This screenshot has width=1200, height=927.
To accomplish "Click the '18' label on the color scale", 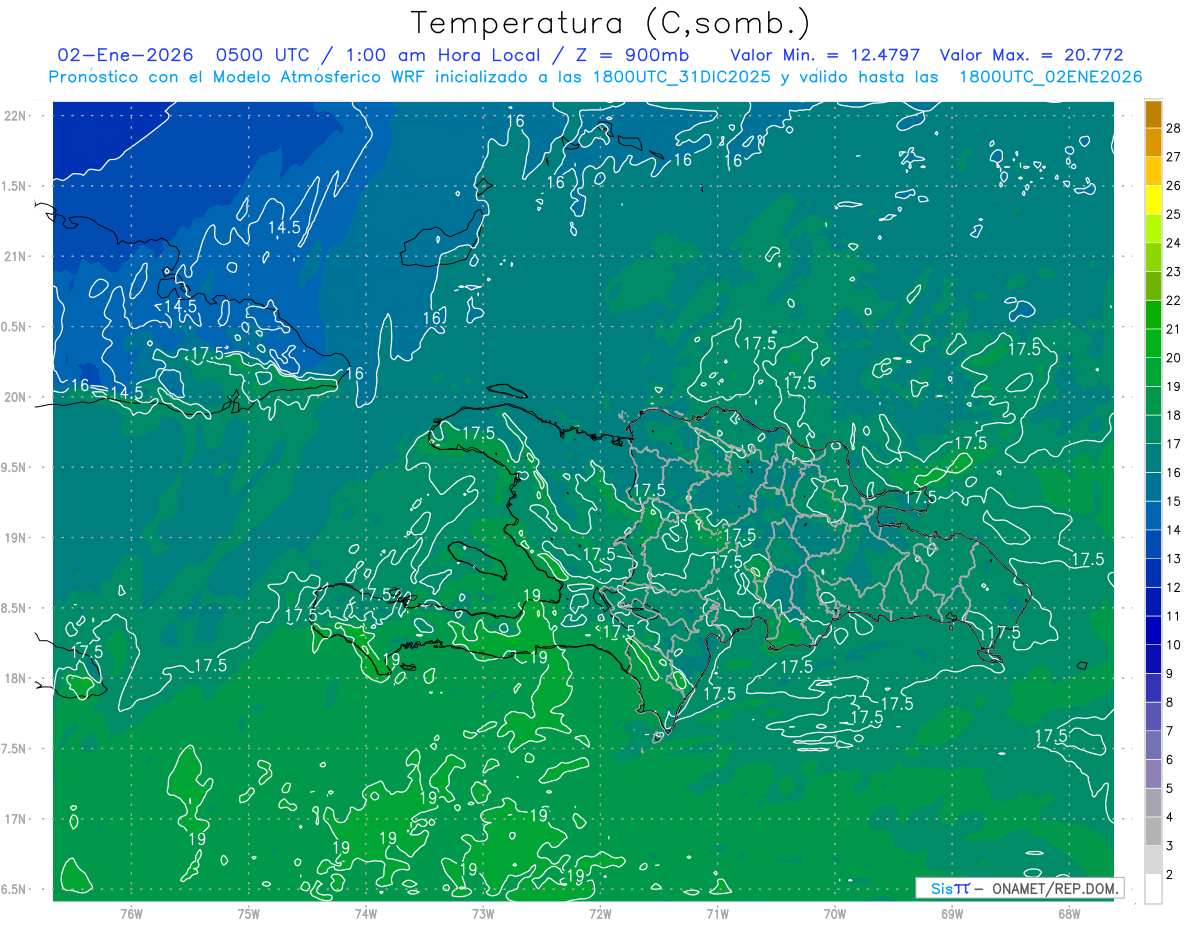I will pos(1174,414).
